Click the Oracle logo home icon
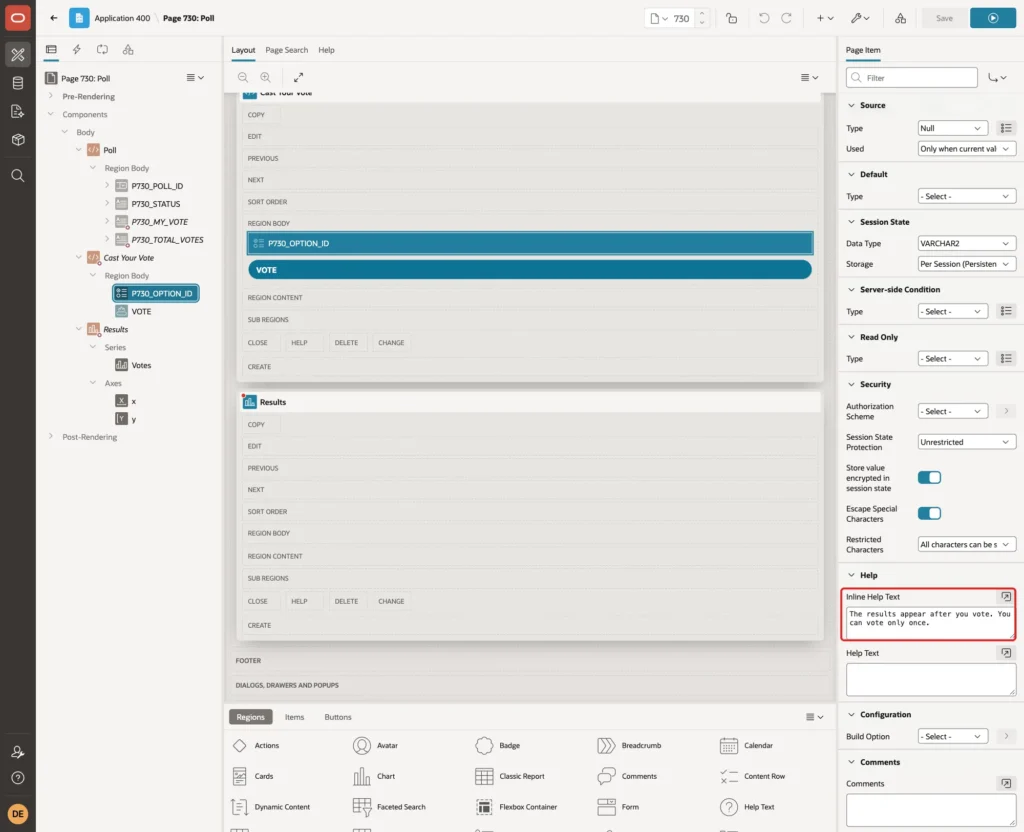The image size is (1024, 832). 18,18
